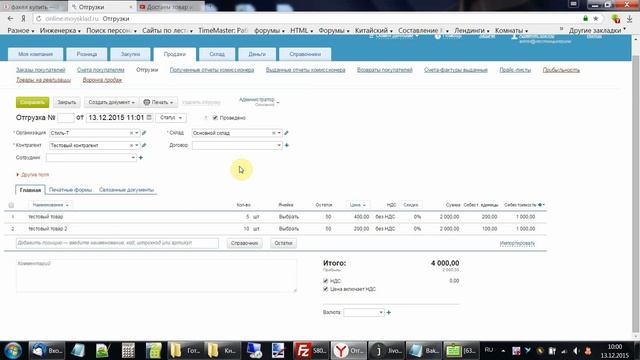Switch to the Закупки main tab

[131, 54]
